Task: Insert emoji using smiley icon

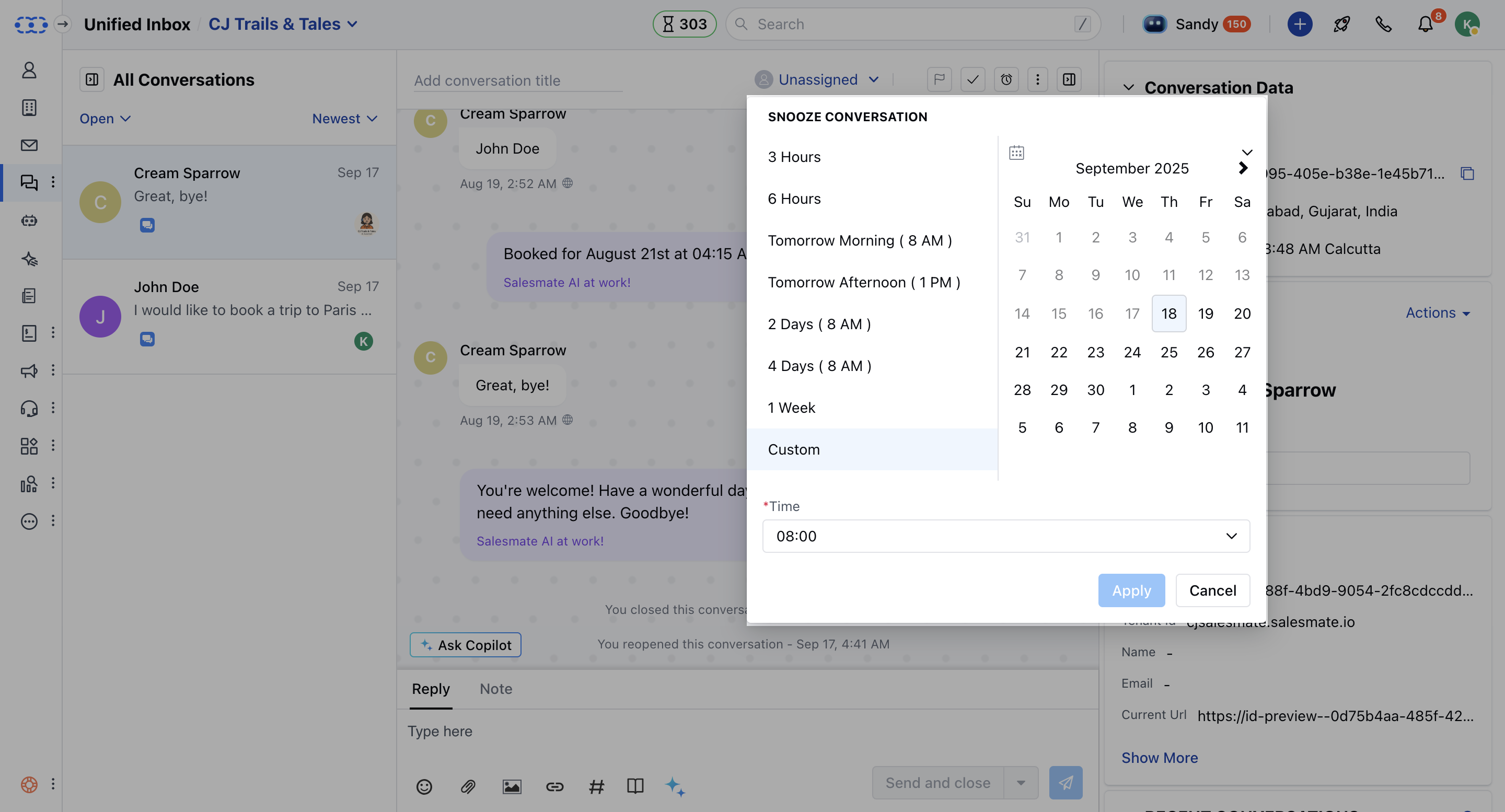Action: (x=424, y=786)
